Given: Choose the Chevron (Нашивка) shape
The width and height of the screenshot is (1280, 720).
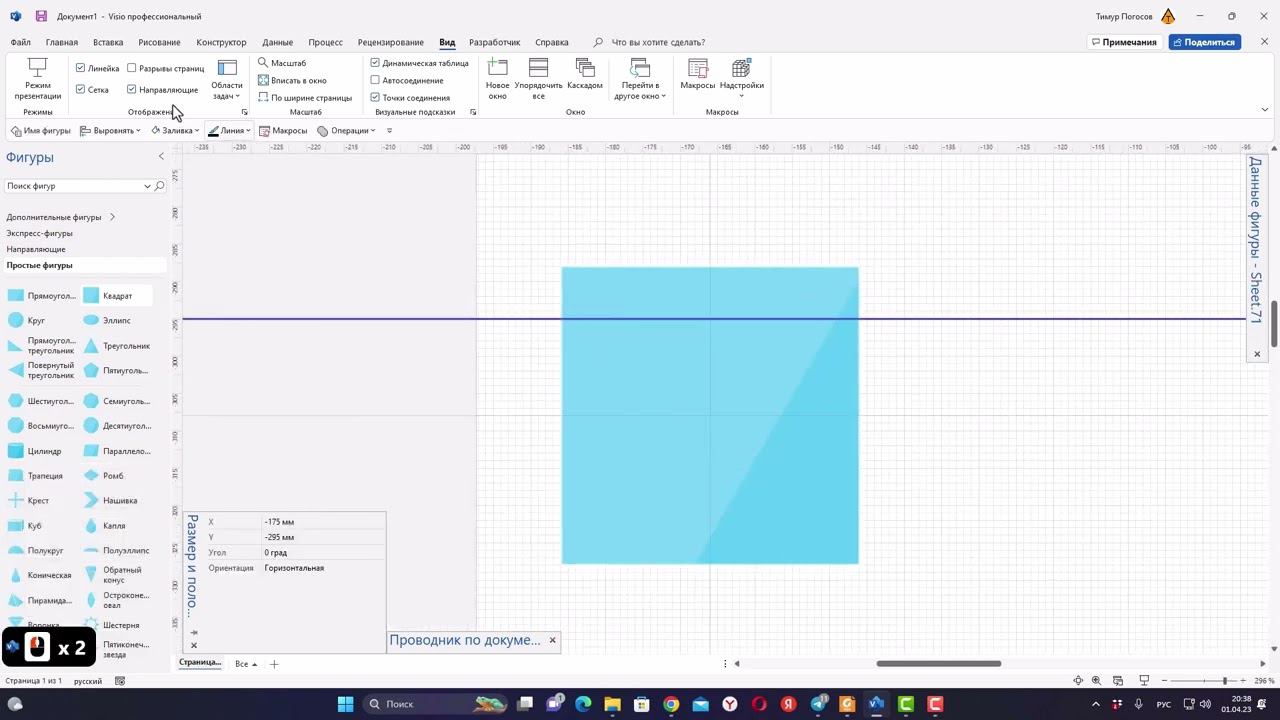Looking at the screenshot, I should pos(110,501).
